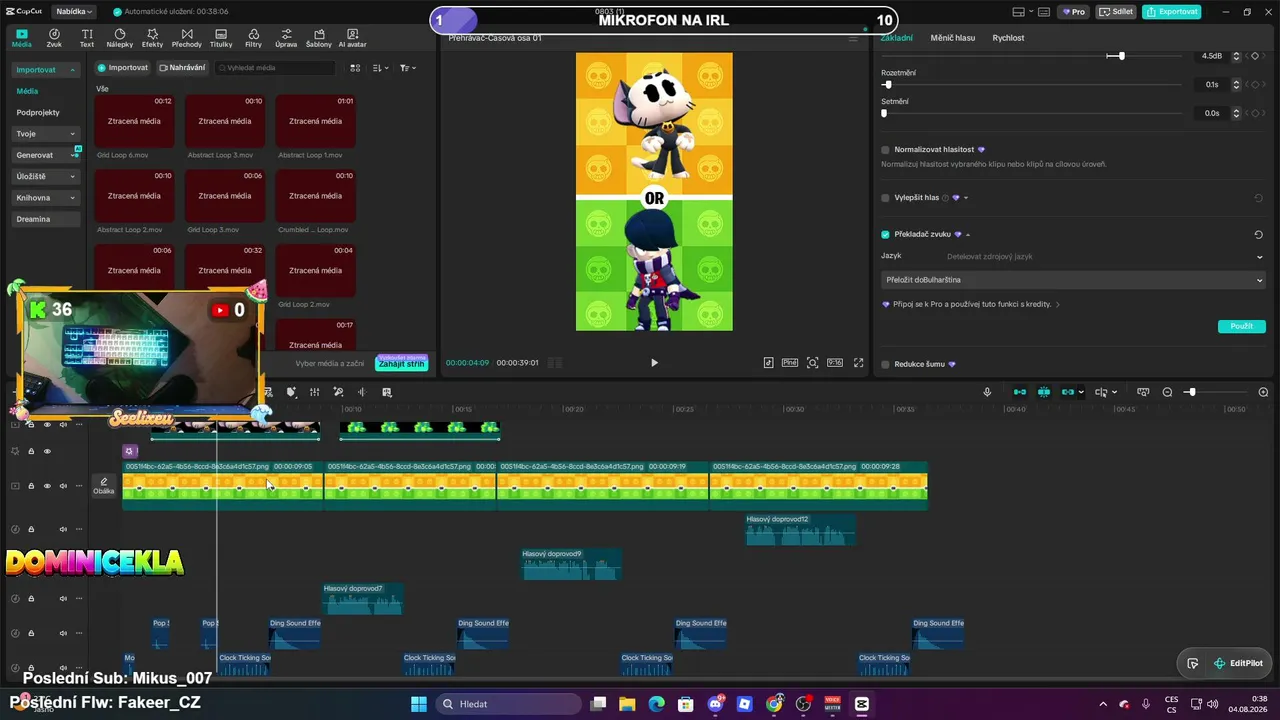
Task: Mute the Hlasový doprovod7 audio track
Action: pos(63,599)
